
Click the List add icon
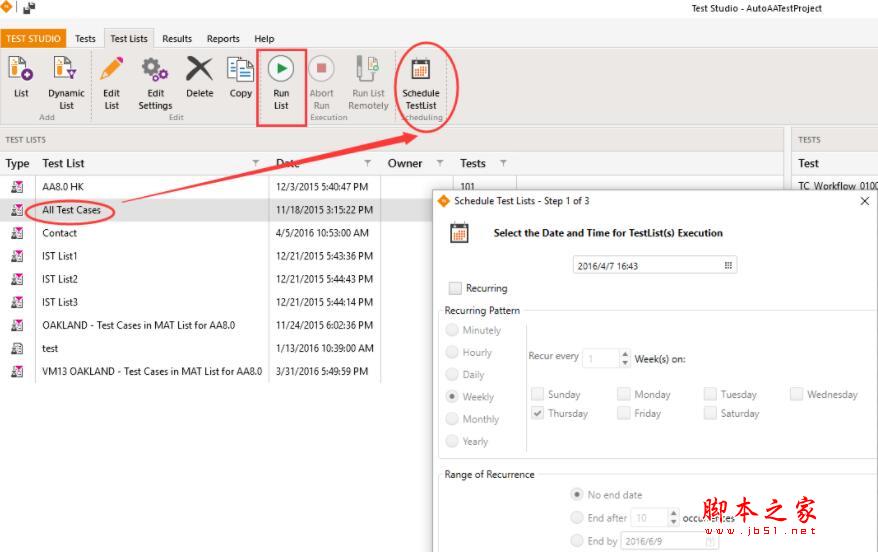(x=21, y=69)
